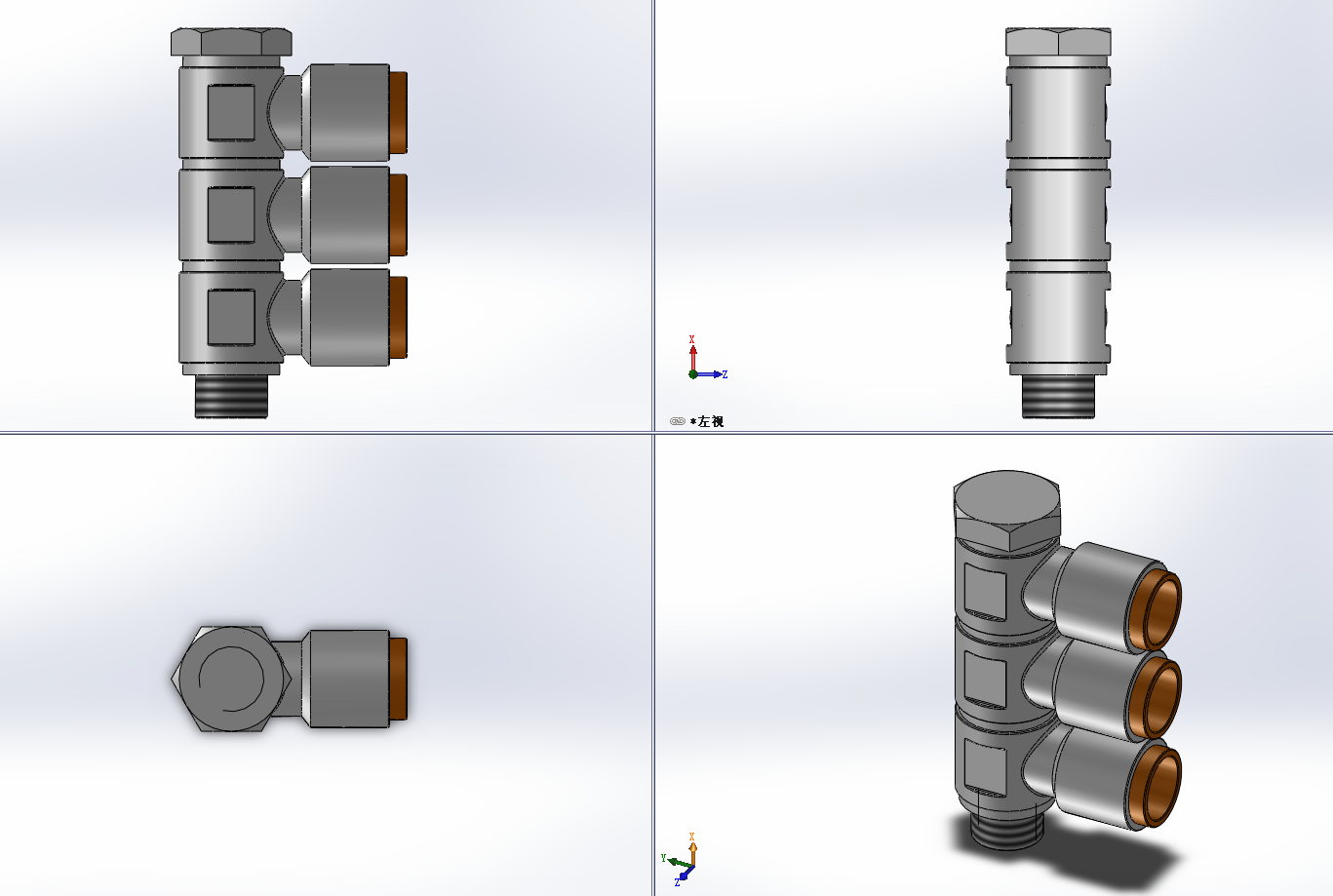
Task: Select top square flat in front view
Action: tap(231, 112)
